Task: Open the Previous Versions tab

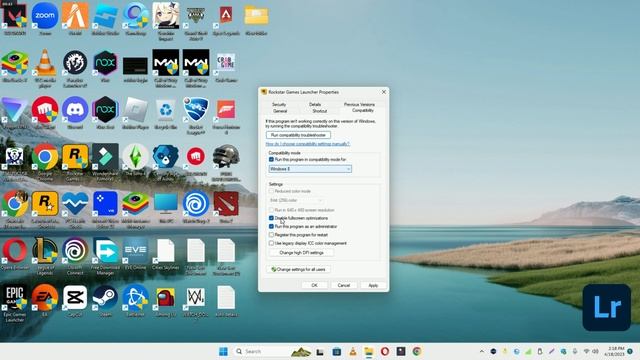Action: coord(359,104)
